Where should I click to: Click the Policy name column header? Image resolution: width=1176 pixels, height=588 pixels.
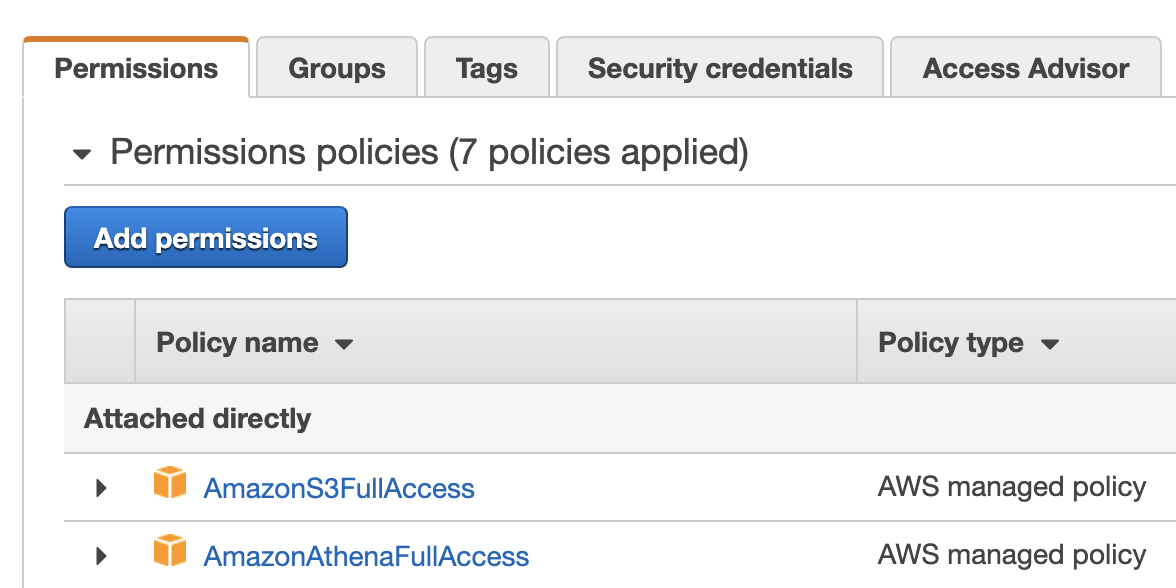pyautogui.click(x=237, y=343)
